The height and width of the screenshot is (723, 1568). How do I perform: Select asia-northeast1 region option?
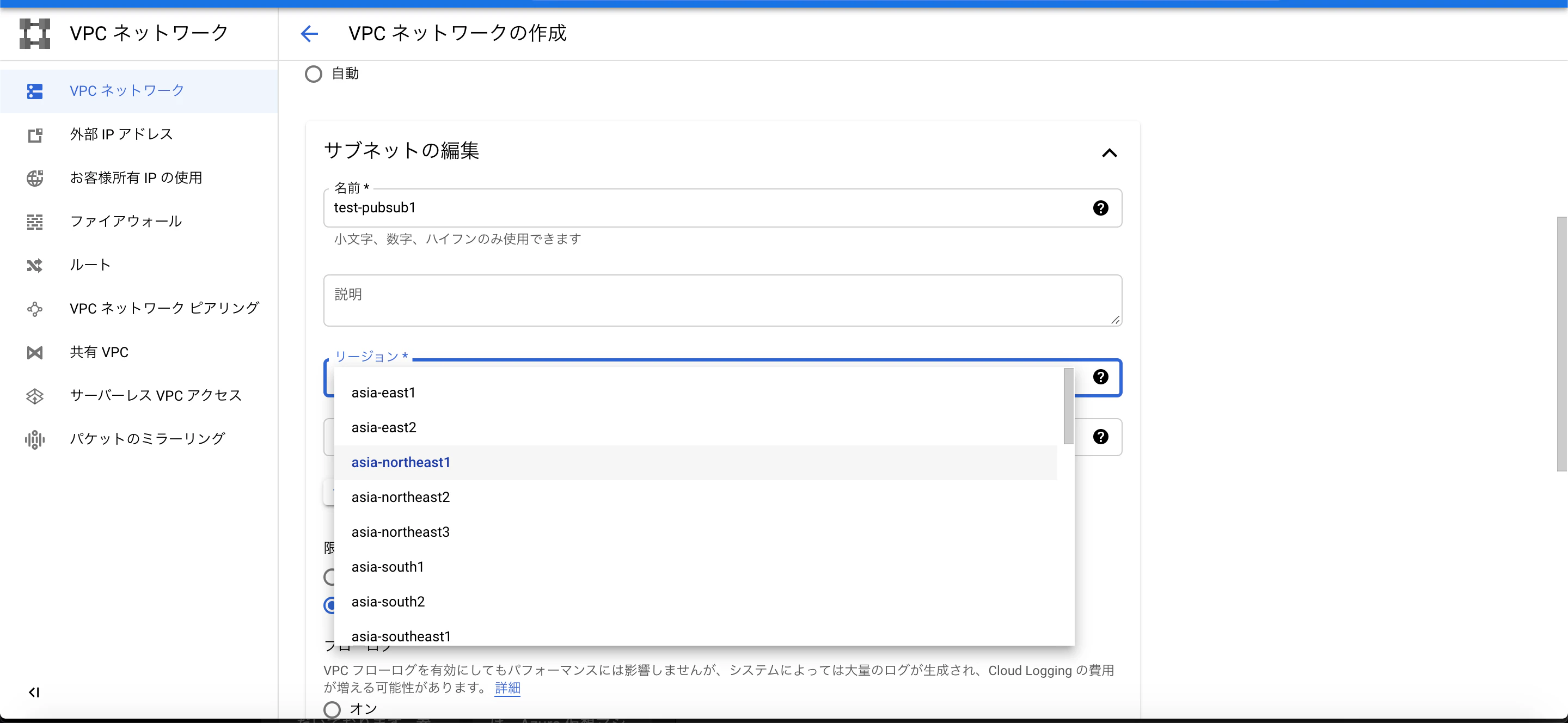tap(695, 463)
